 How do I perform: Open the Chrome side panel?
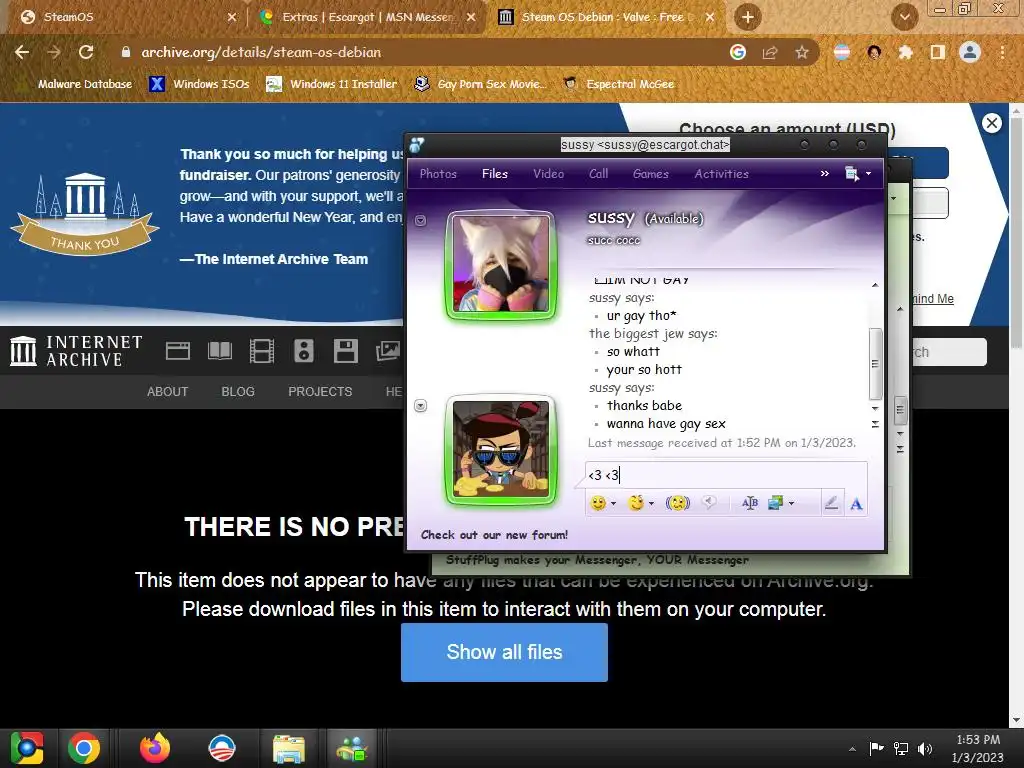(x=938, y=52)
